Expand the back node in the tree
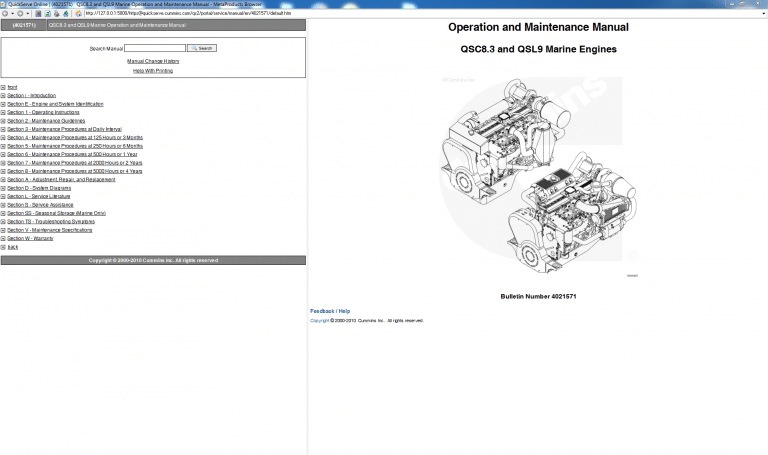Viewport: 768px width, 455px height. 3,247
